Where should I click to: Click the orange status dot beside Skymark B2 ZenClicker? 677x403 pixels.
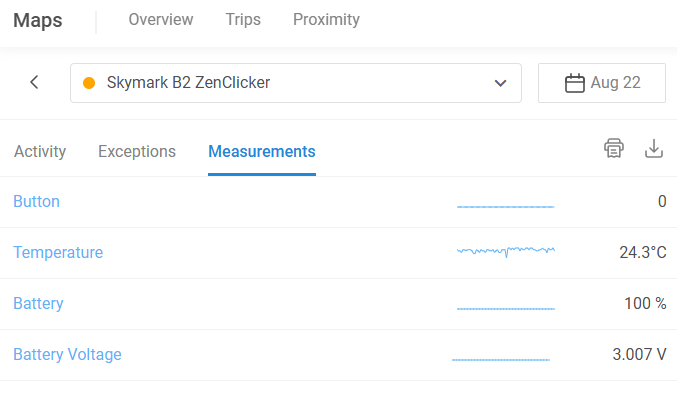click(89, 83)
